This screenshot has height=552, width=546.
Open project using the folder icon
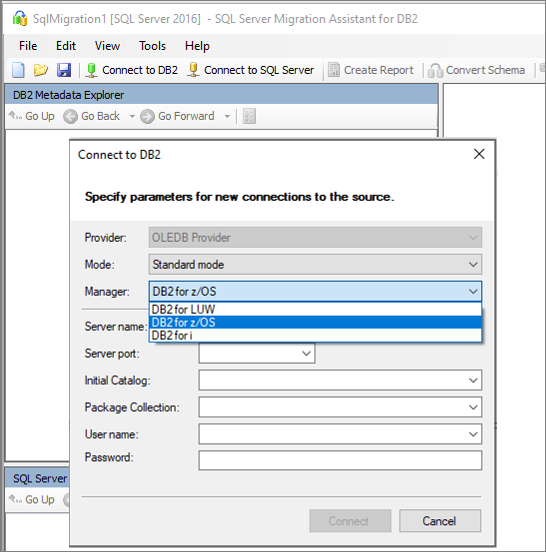[41, 70]
